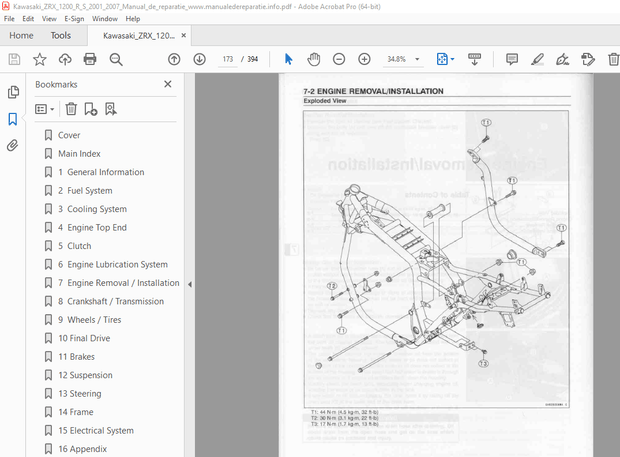Click the scrolling mode keyboard icon
Image resolution: width=620 pixels, height=457 pixels.
(474, 59)
